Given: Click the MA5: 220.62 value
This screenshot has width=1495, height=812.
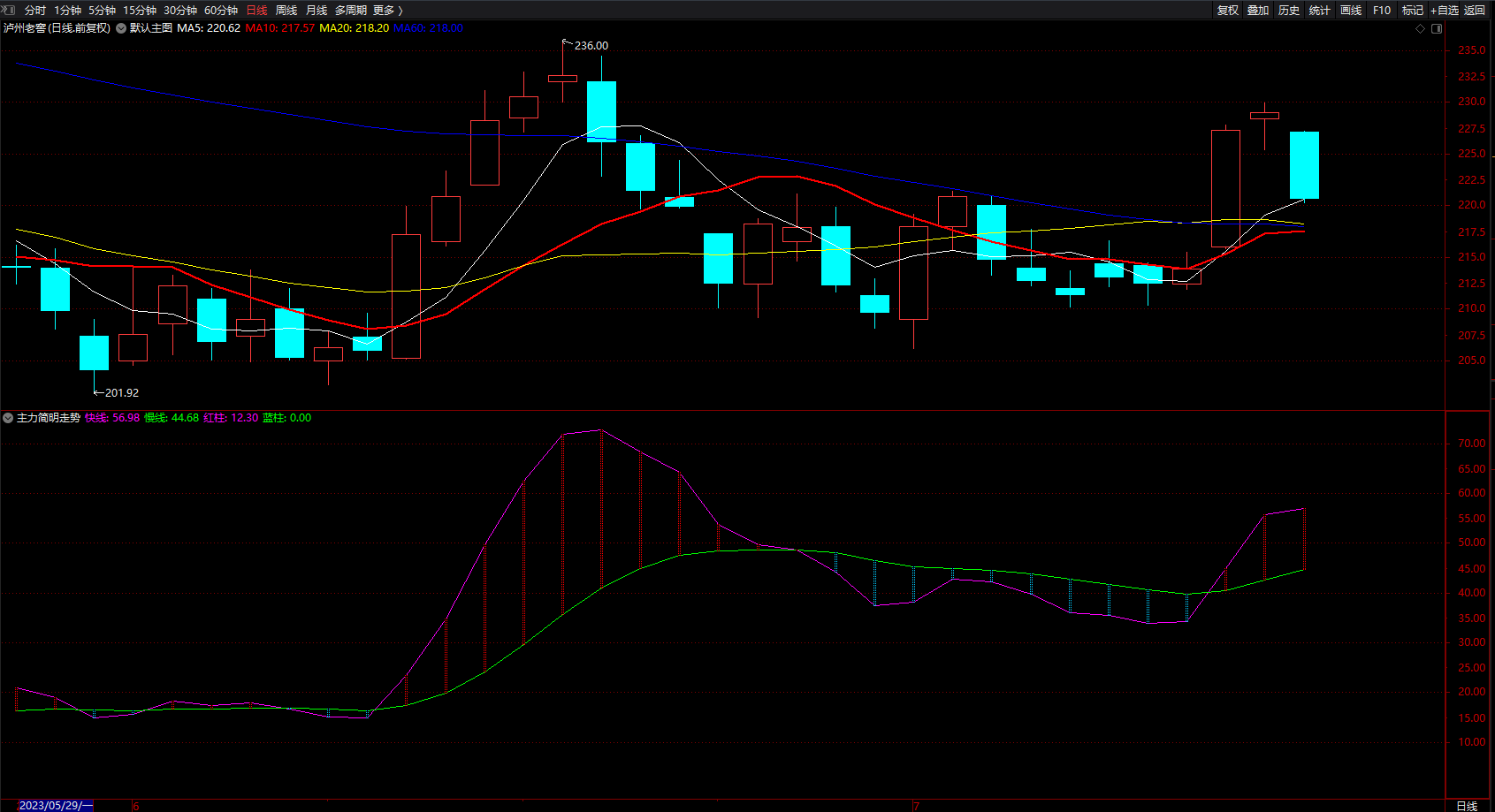Looking at the screenshot, I should tap(209, 28).
